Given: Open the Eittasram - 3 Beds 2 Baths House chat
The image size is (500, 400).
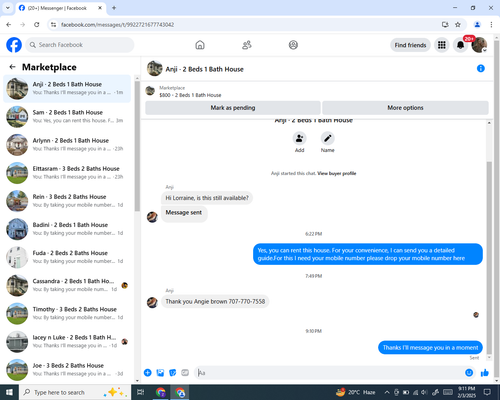Looking at the screenshot, I should [67, 173].
